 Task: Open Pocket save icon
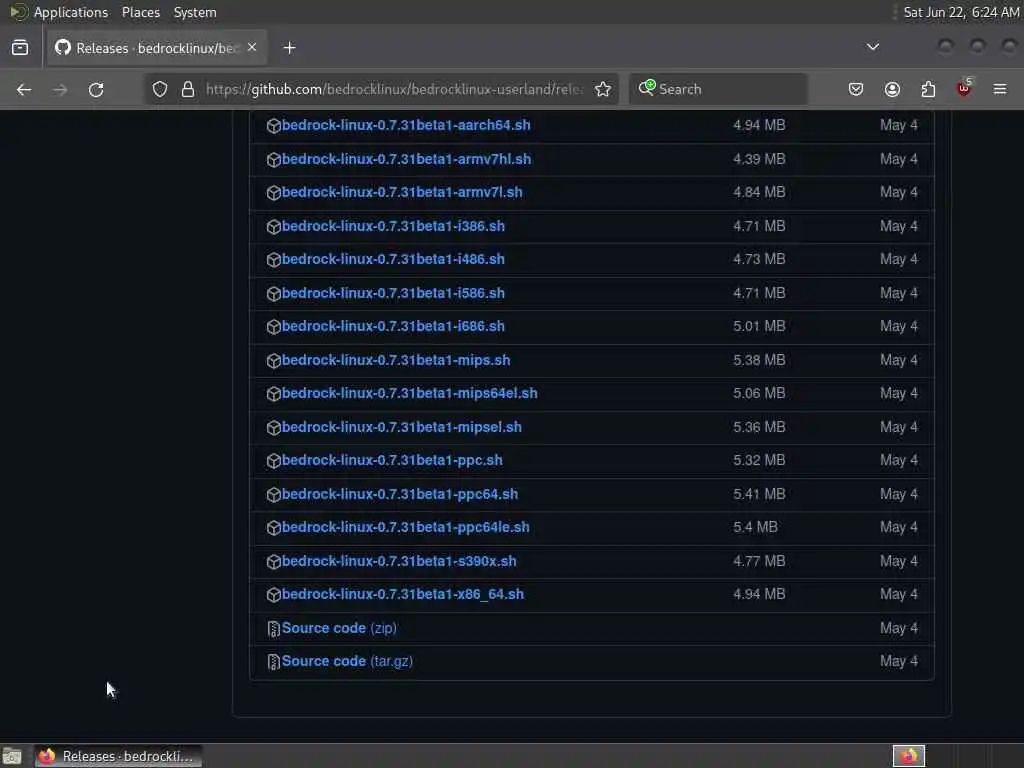[856, 89]
